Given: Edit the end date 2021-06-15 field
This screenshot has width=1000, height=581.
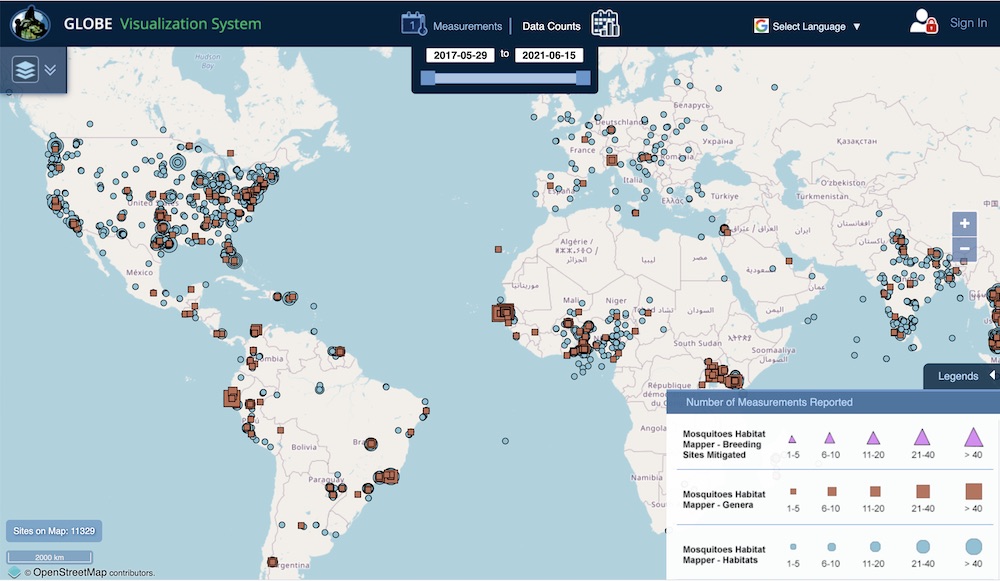Looking at the screenshot, I should point(548,55).
